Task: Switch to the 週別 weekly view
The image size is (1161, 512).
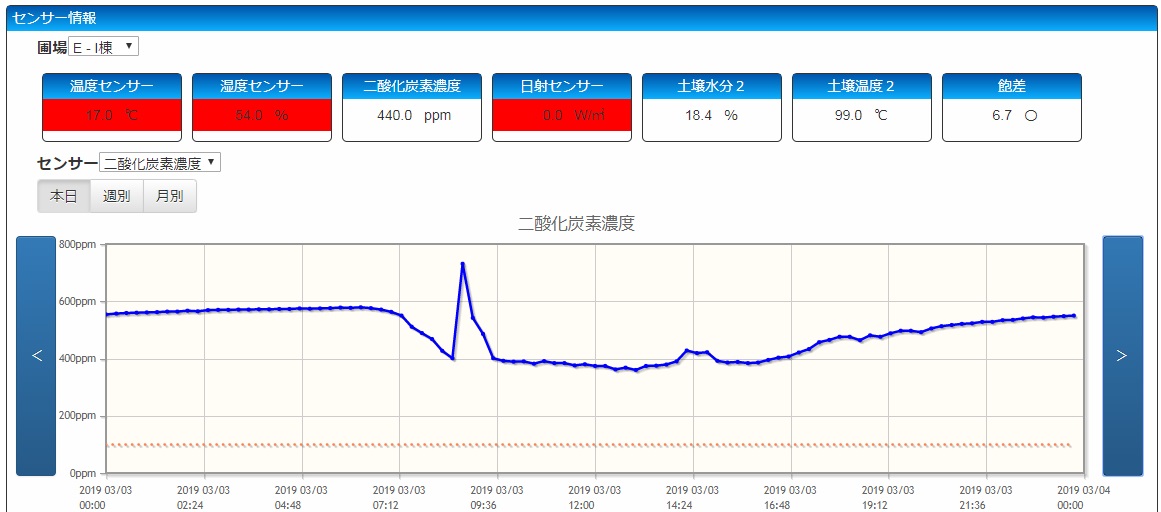Action: click(x=117, y=196)
